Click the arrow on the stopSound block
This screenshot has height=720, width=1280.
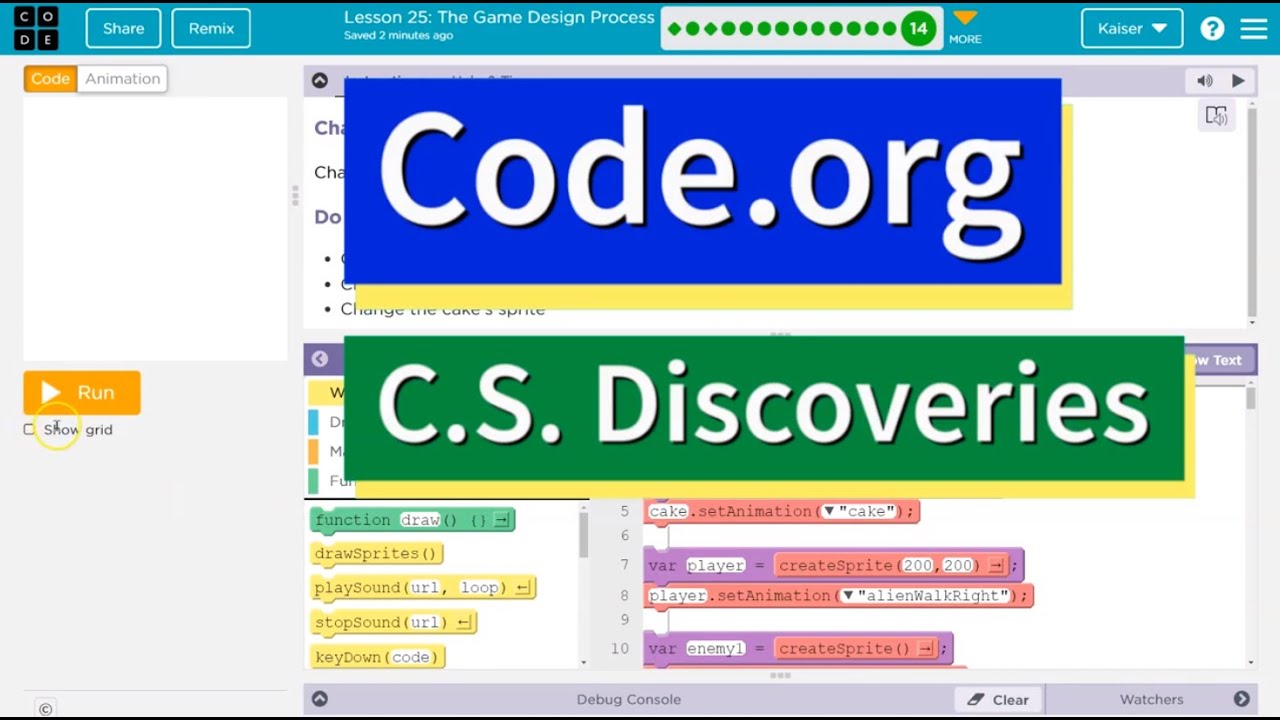[463, 622]
